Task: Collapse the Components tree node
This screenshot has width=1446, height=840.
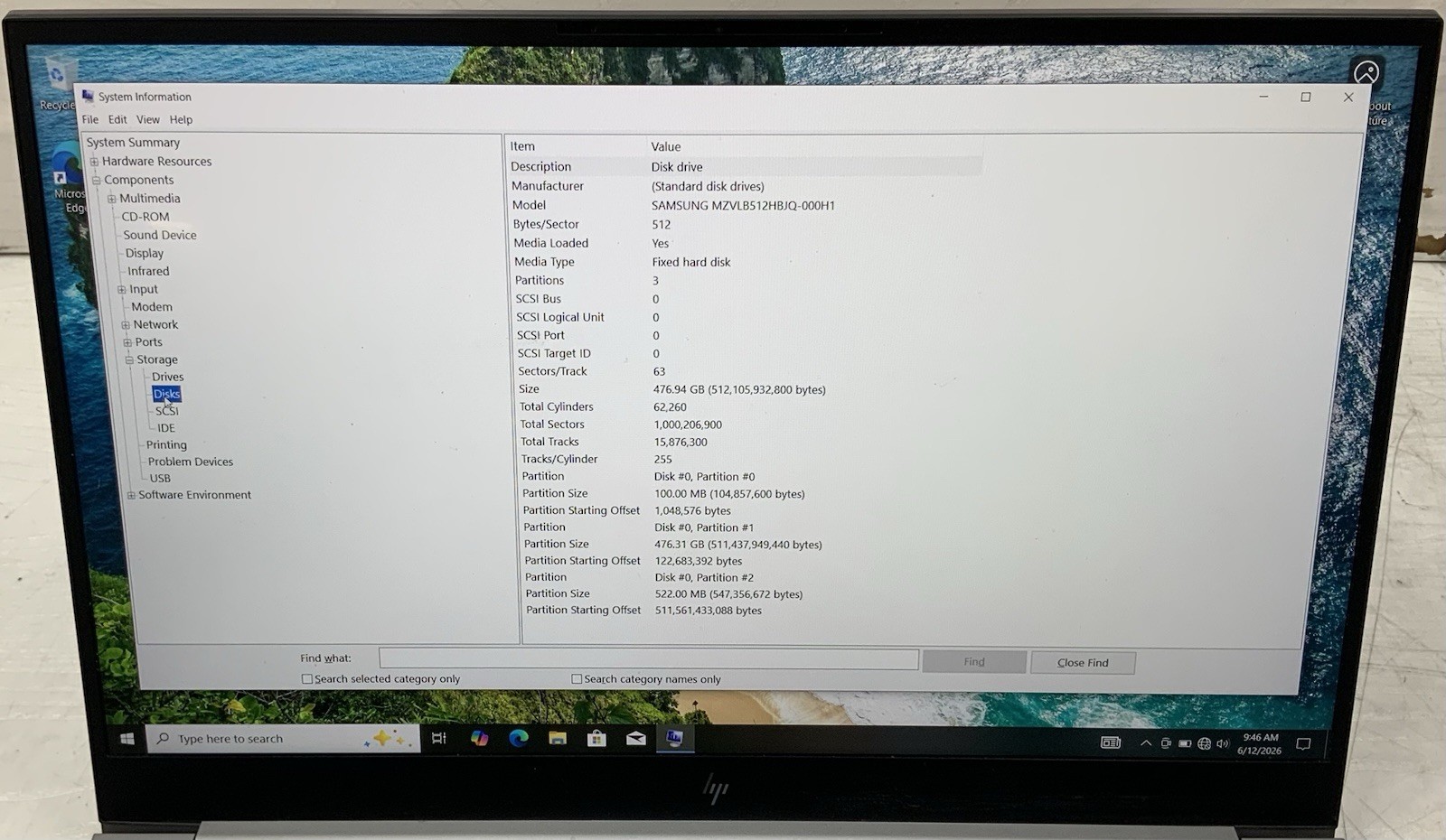Action: pos(96,180)
